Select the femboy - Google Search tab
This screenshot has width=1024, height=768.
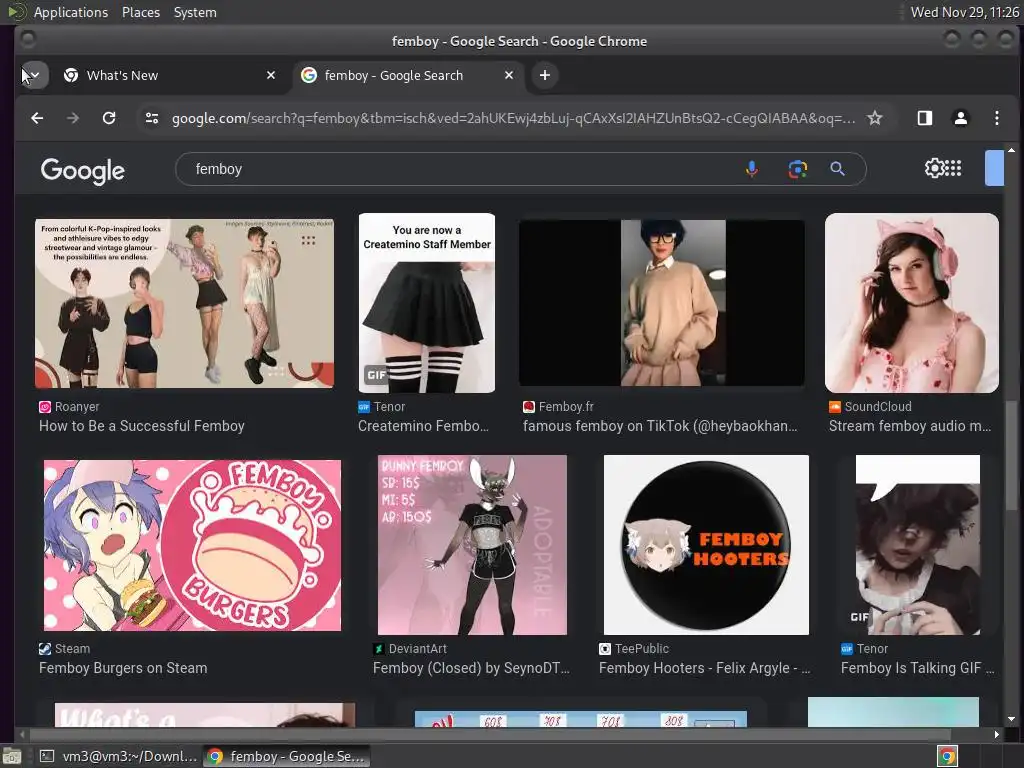[408, 75]
